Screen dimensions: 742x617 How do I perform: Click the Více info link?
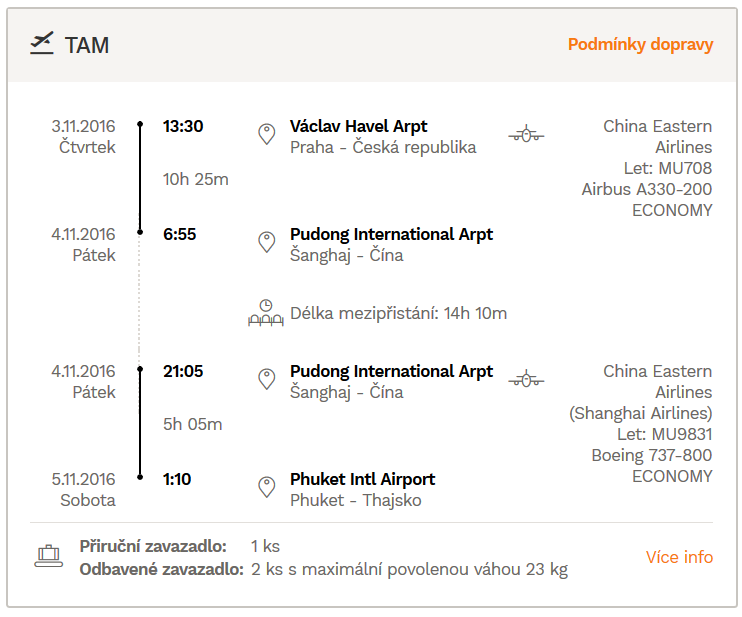click(680, 557)
